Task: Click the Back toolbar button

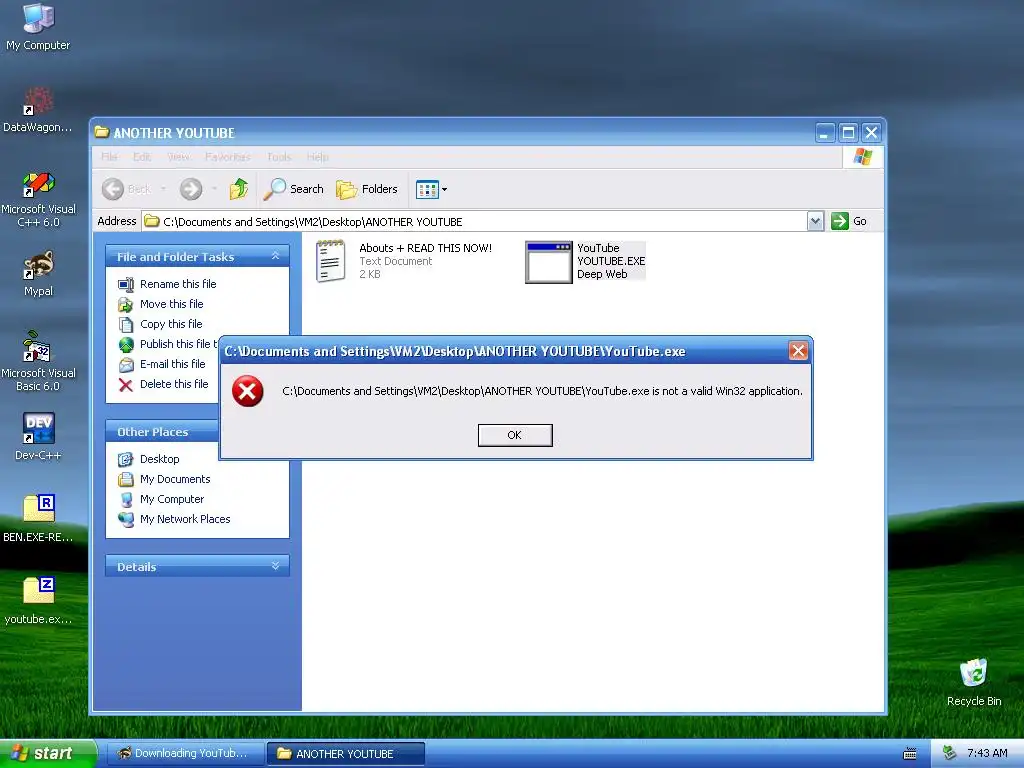Action: pos(126,189)
